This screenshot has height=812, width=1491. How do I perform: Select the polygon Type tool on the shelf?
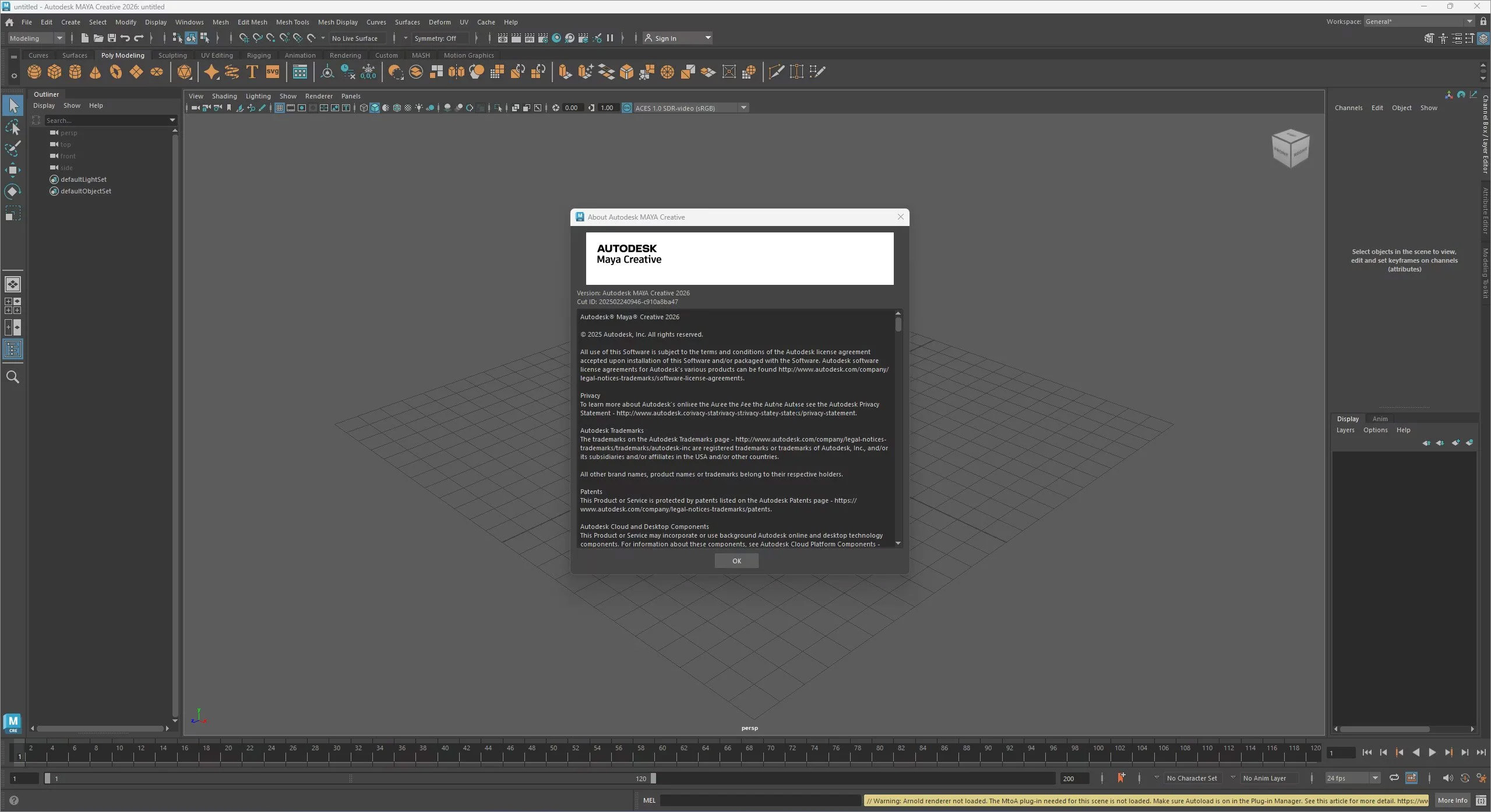click(x=252, y=72)
